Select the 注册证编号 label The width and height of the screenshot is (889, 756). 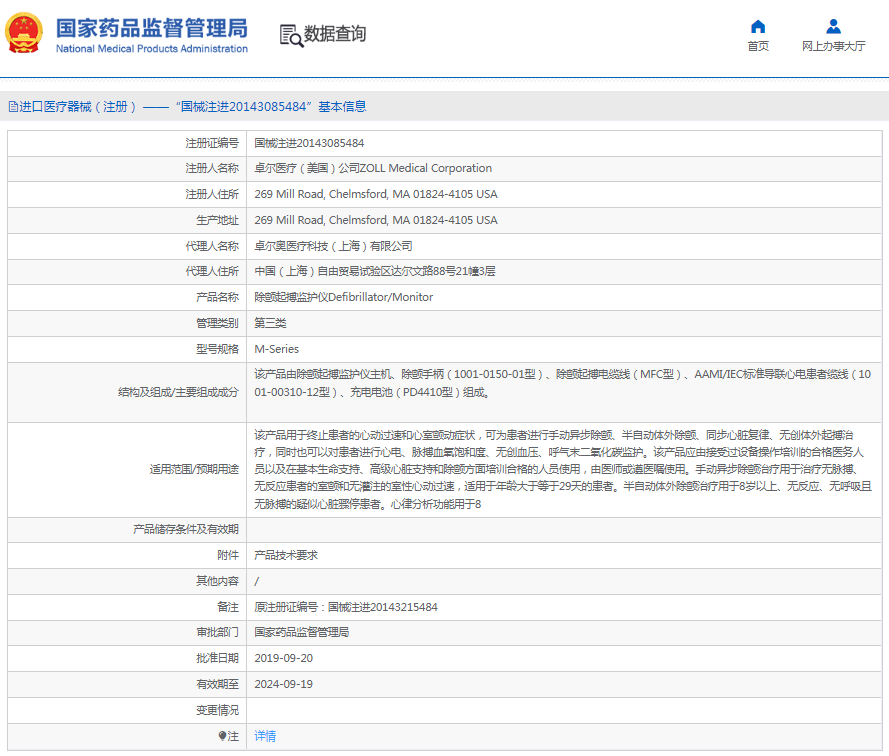point(212,143)
